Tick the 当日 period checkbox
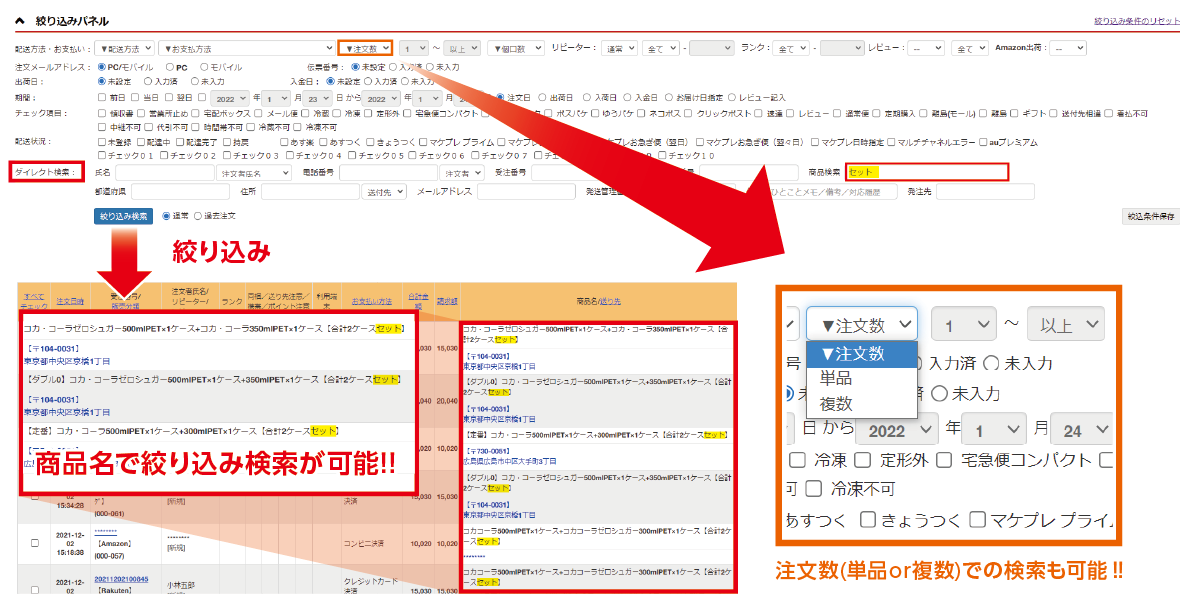Screen dimensions: 1180x594 click(x=135, y=98)
